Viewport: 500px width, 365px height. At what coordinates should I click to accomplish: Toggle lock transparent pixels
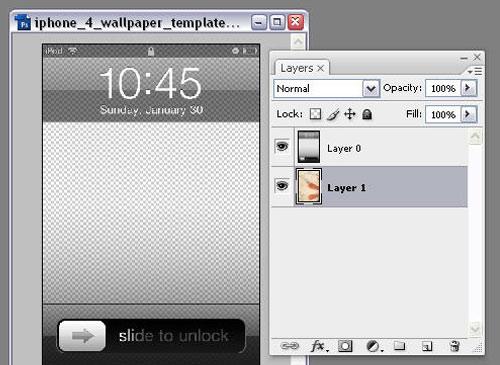click(x=315, y=114)
